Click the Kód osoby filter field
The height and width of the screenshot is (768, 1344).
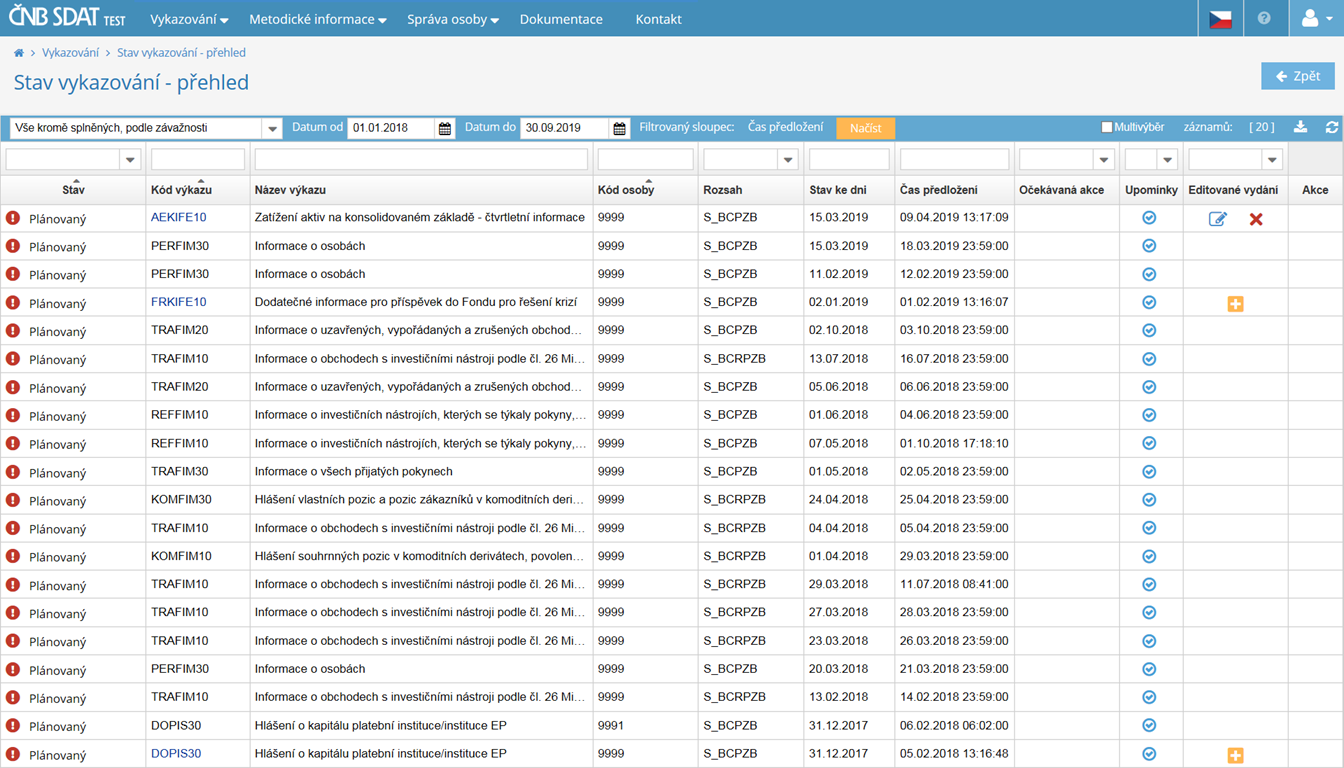(645, 160)
